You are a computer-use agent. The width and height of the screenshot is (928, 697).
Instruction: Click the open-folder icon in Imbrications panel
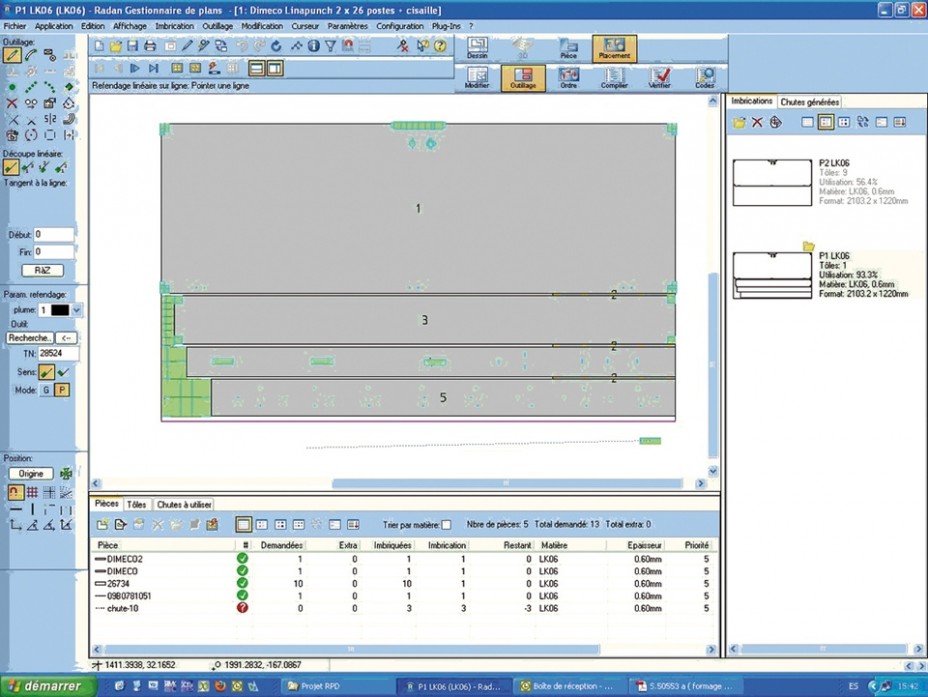click(739, 122)
